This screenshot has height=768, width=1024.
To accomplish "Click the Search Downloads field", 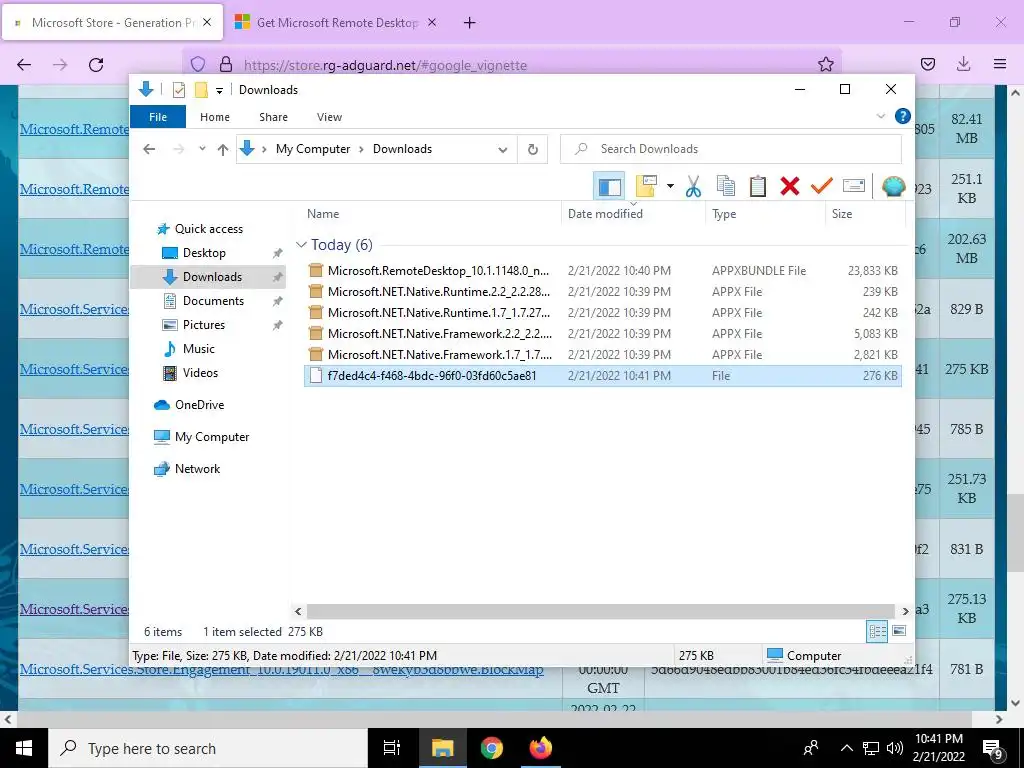I will point(731,149).
